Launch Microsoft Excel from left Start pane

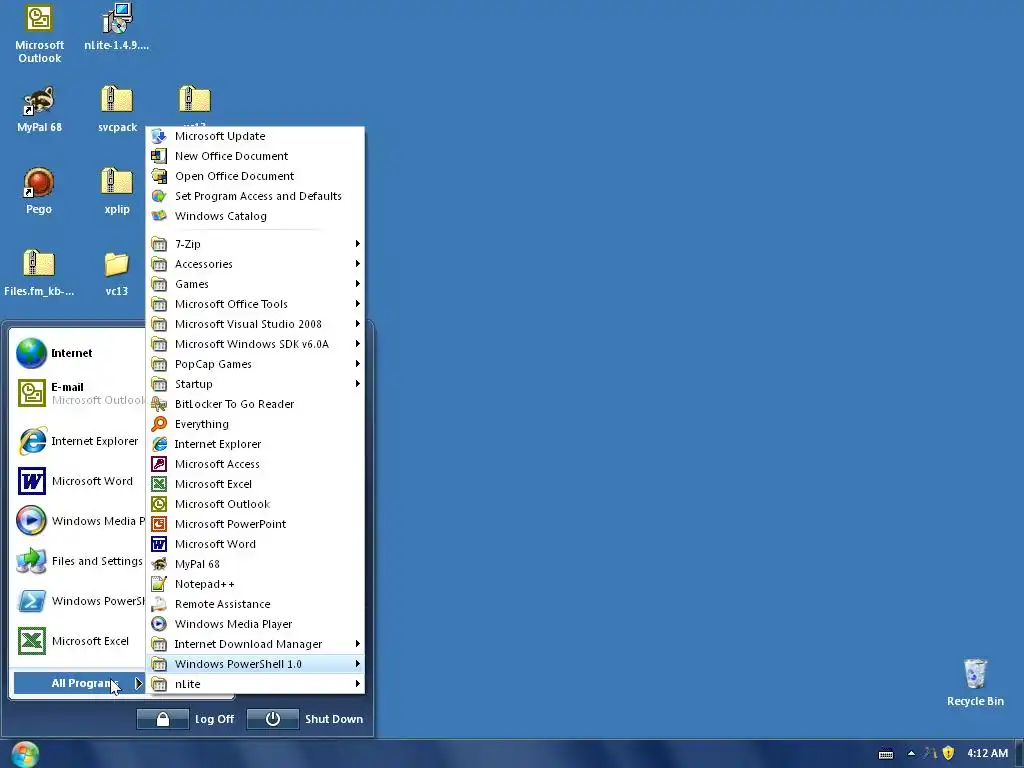tap(77, 641)
